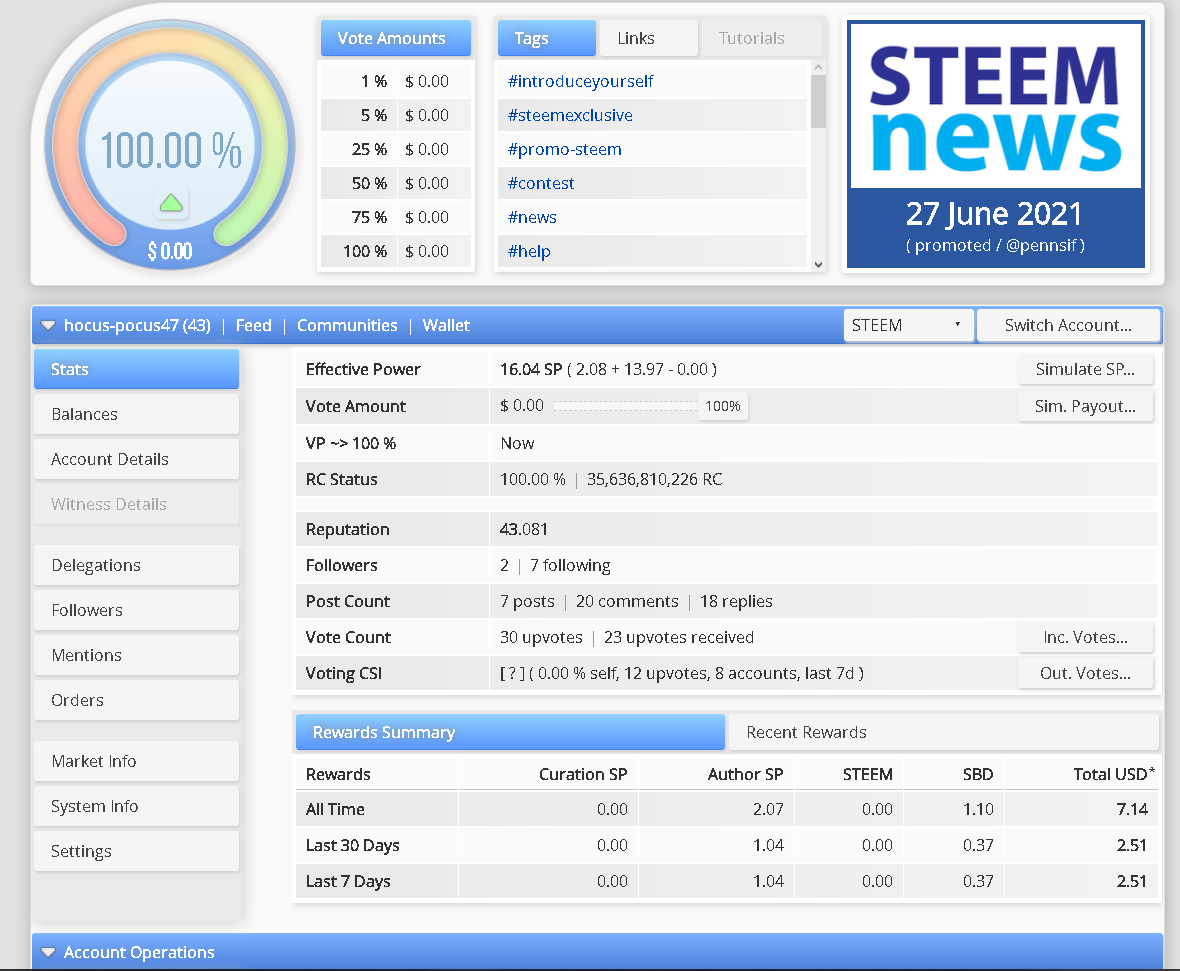Click the 35,636,810,226 RC value
The image size is (1180, 971).
tap(654, 479)
